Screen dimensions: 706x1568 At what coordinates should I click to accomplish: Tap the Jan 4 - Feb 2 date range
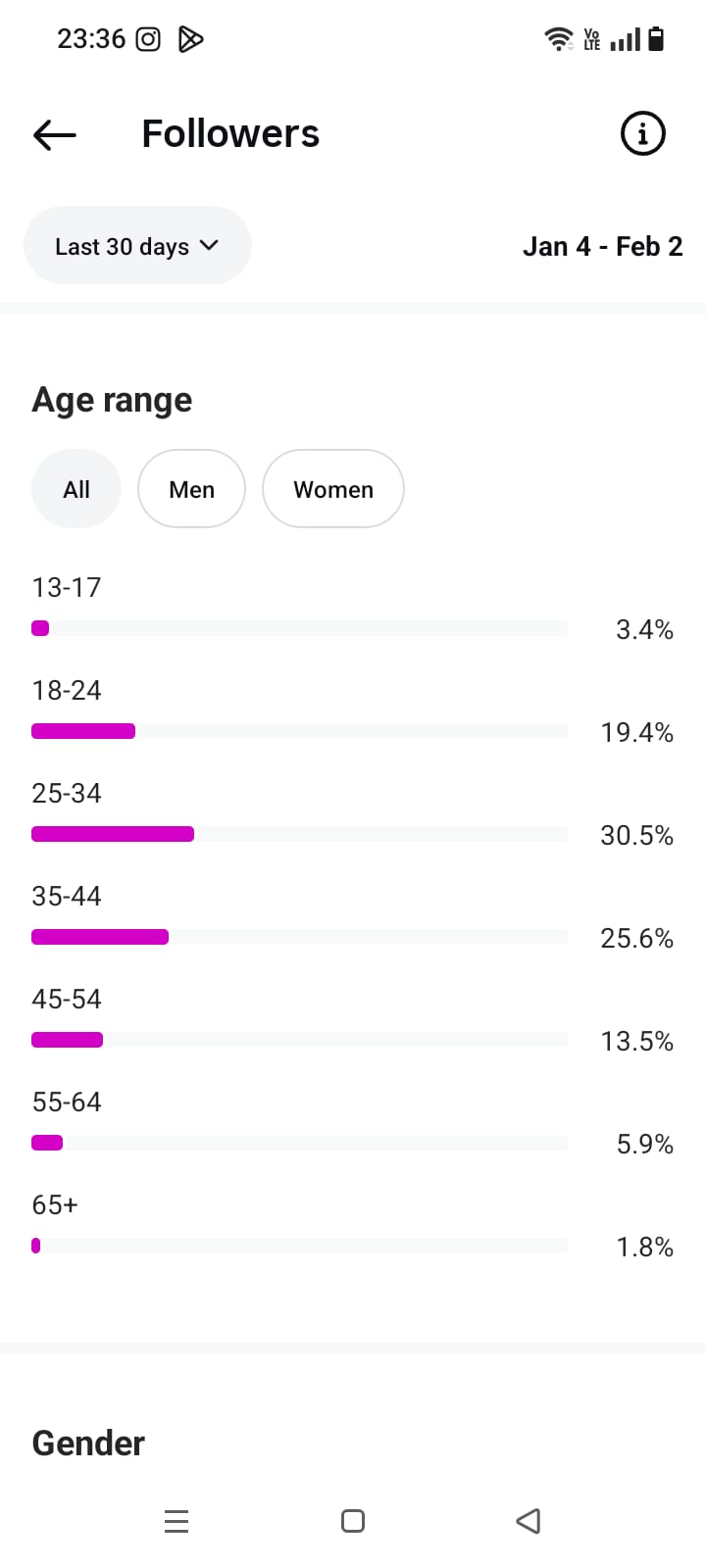[602, 246]
